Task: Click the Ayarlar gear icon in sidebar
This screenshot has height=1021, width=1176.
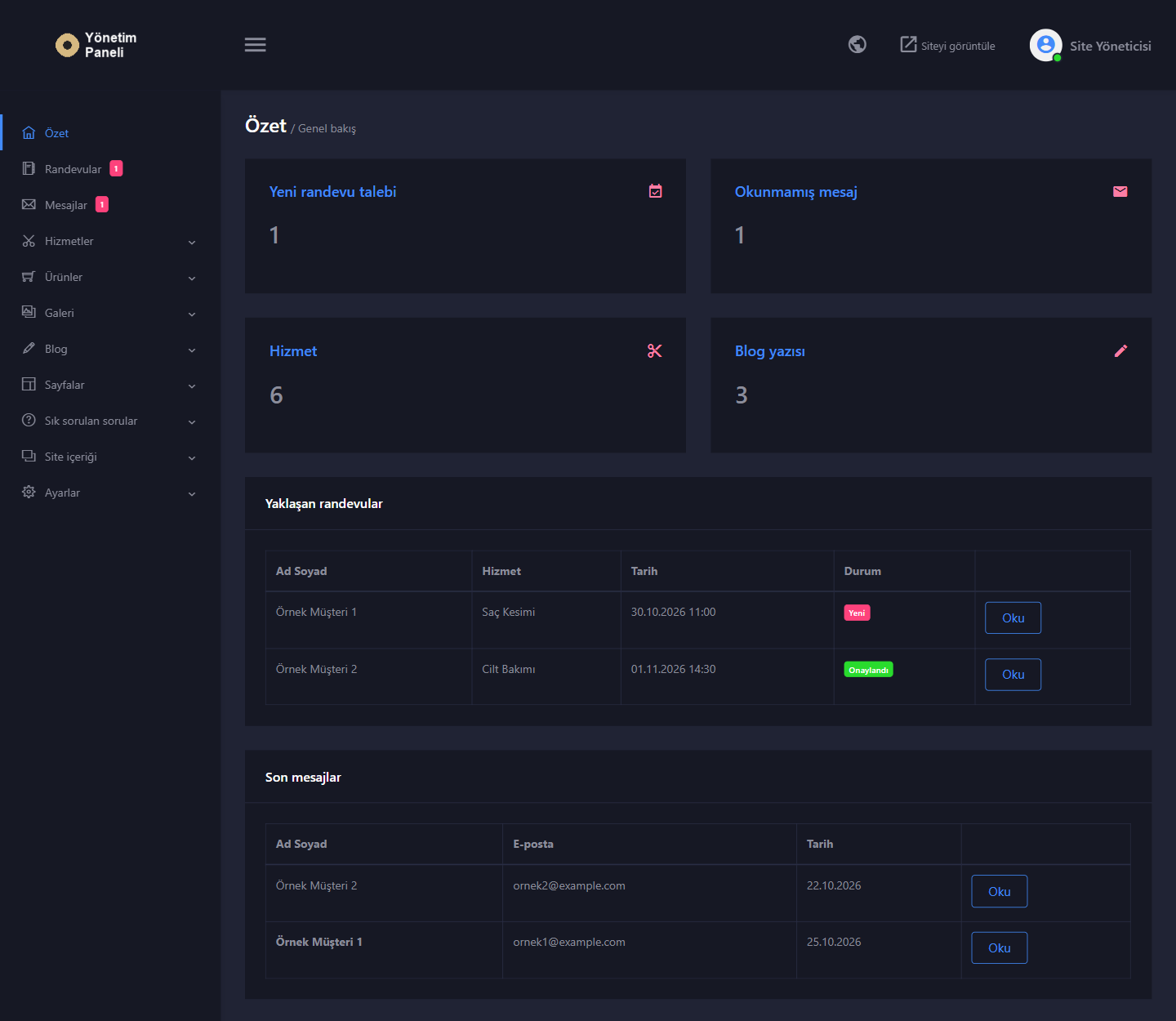Action: 29,492
